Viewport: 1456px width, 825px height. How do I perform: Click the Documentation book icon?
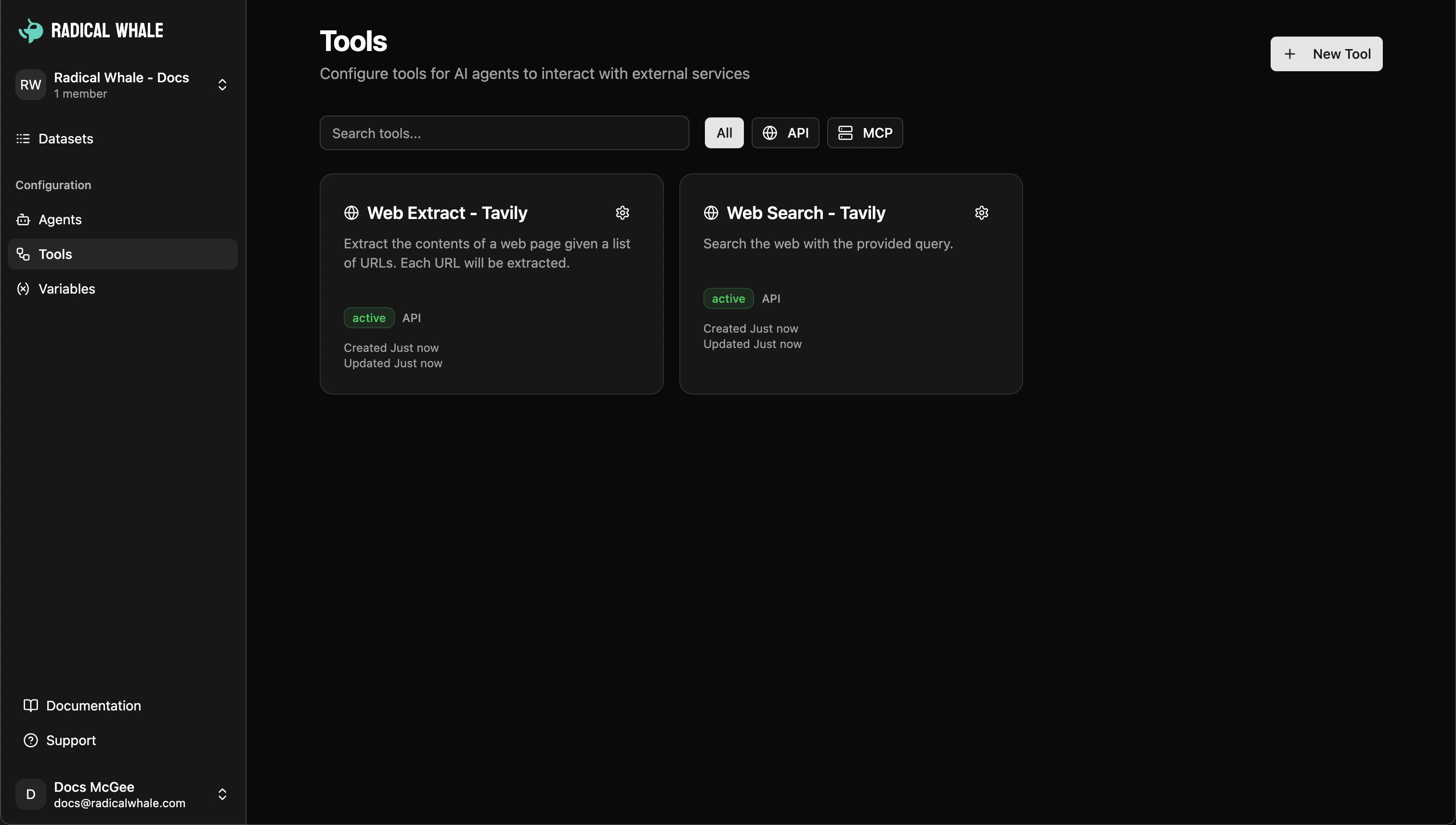pyautogui.click(x=30, y=706)
